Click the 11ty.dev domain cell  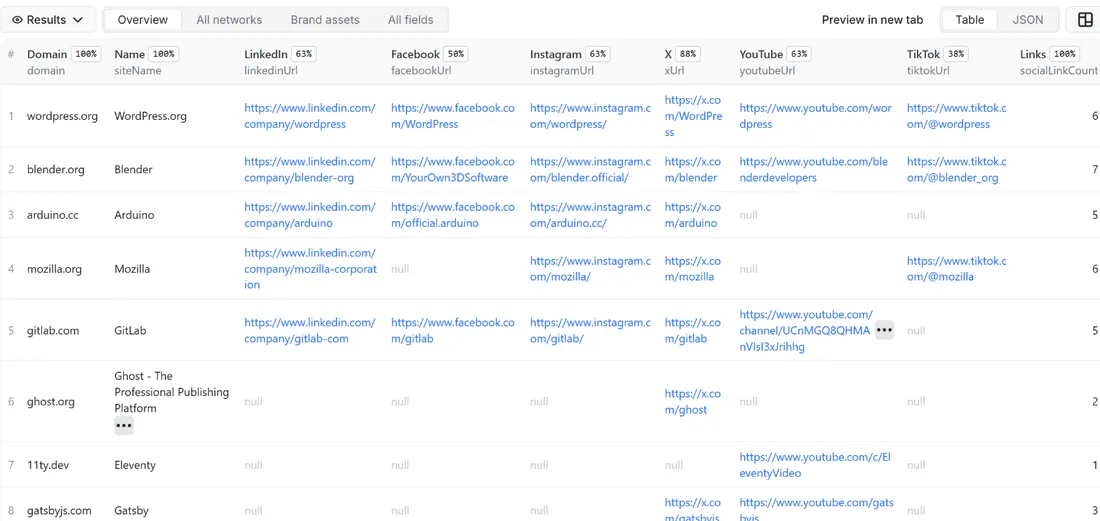pyautogui.click(x=50, y=465)
